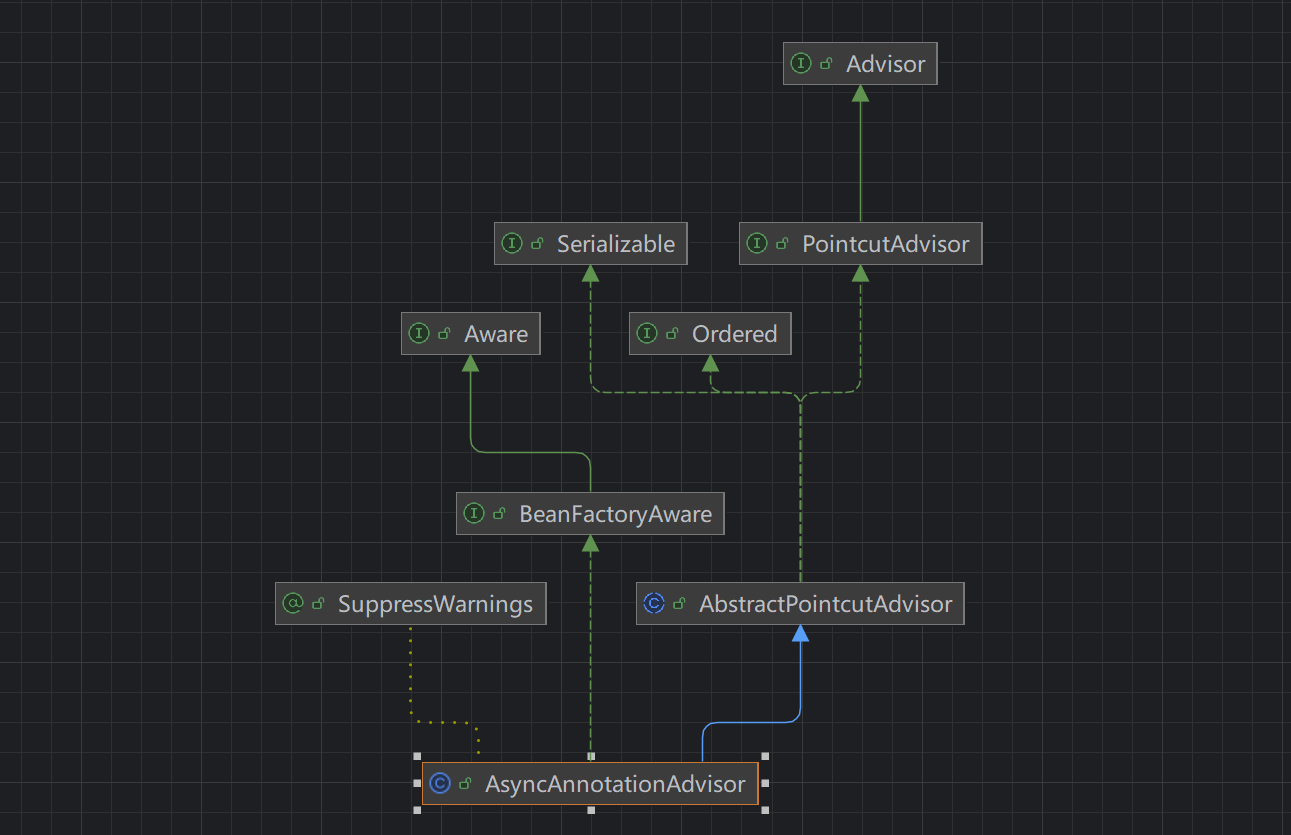Click the lock icon next to PointcutAdvisor
The image size is (1291, 835).
click(782, 244)
